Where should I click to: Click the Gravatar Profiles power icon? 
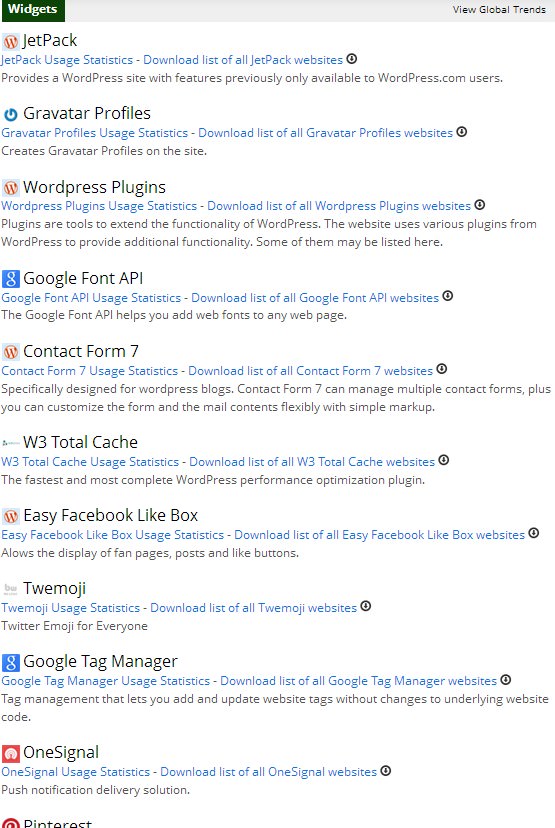pyautogui.click(x=11, y=114)
